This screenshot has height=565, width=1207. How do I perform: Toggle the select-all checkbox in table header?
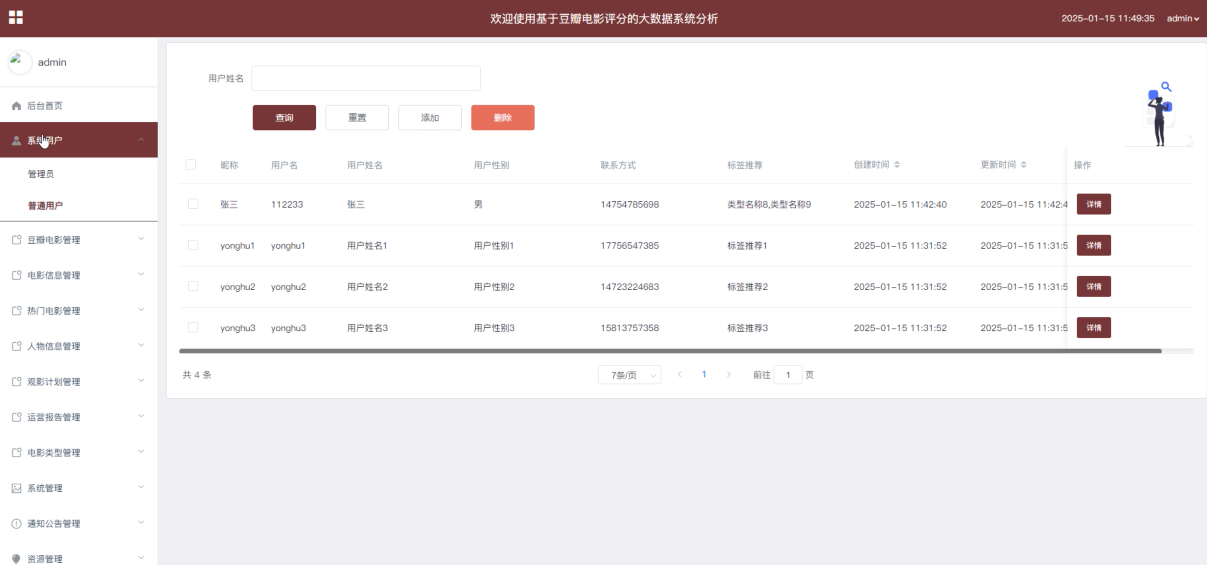(x=191, y=165)
